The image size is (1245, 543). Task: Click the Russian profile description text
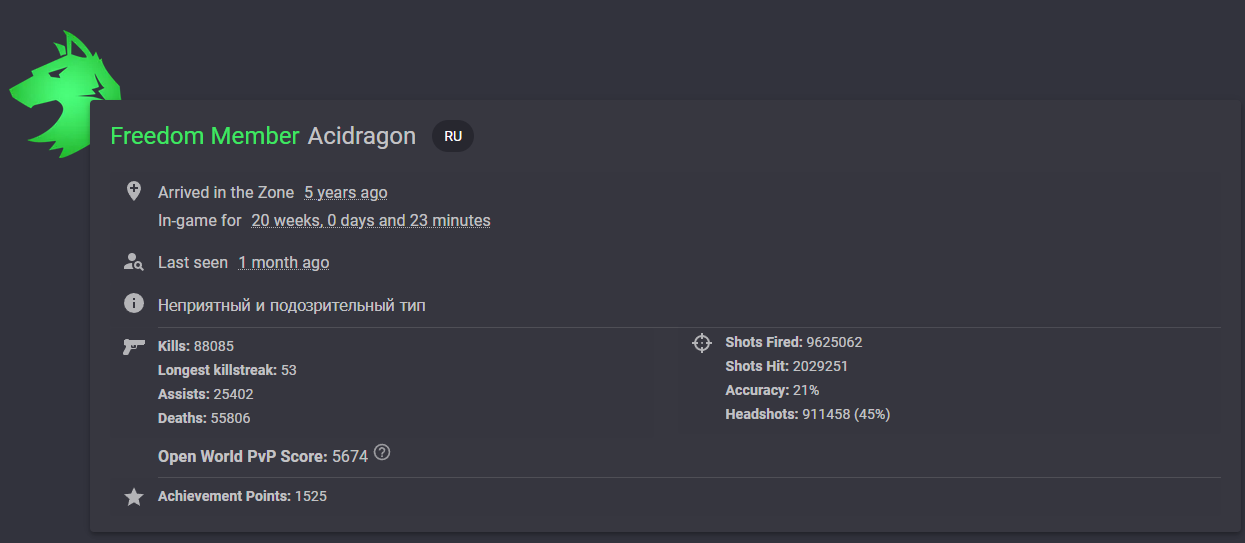[292, 305]
